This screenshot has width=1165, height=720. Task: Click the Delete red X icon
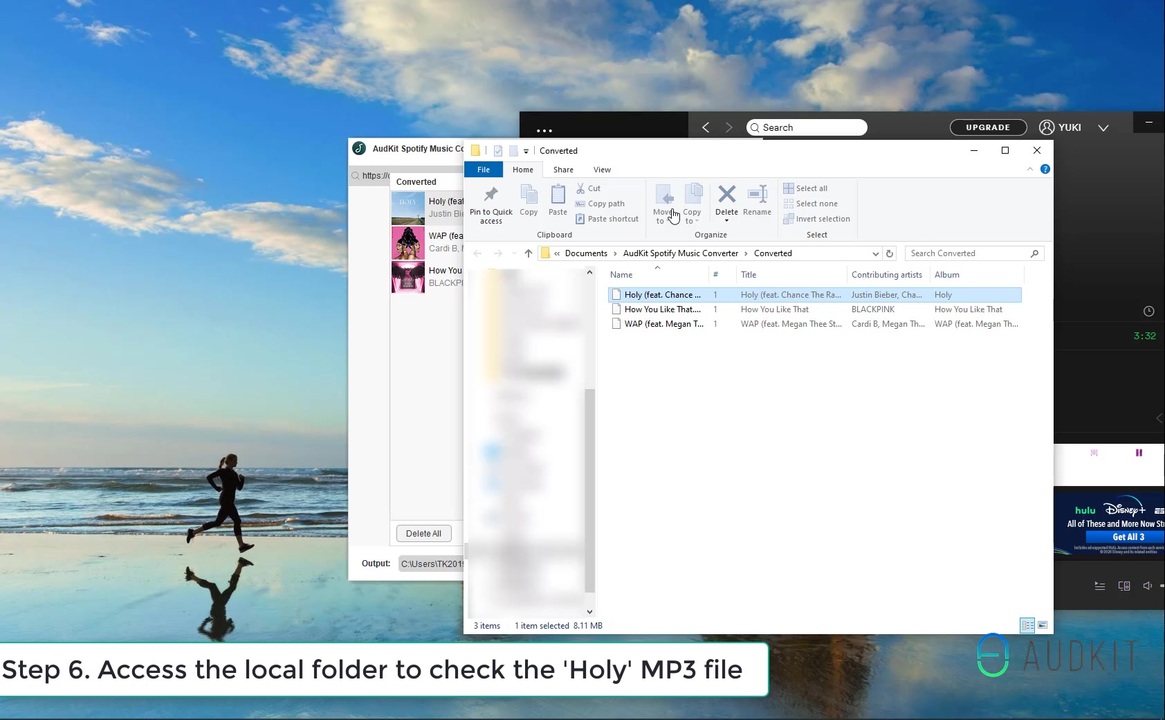[x=727, y=194]
